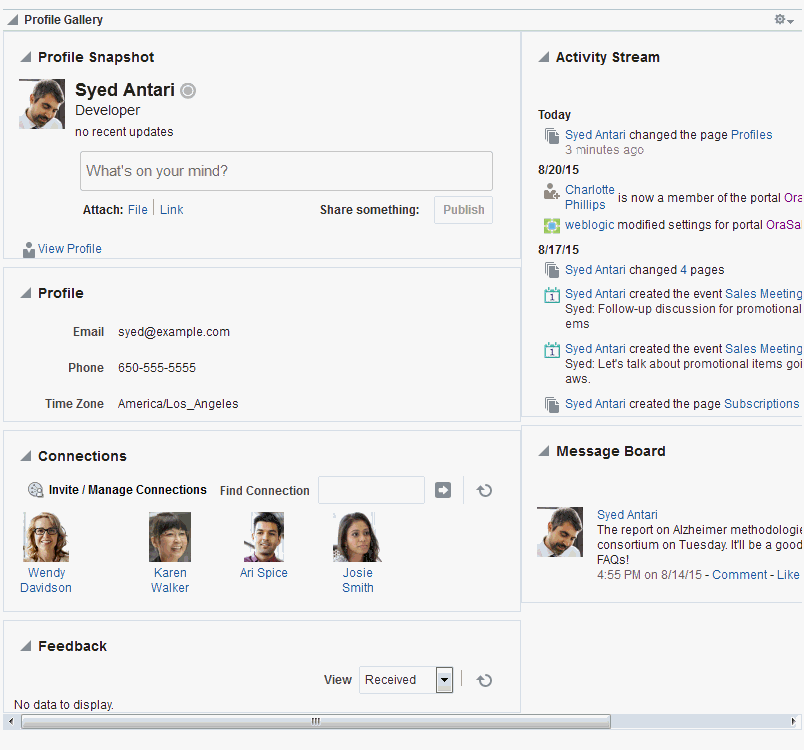804x750 pixels.
Task: Click the calendar icon for 'Let's talk' event
Action: [x=552, y=350]
